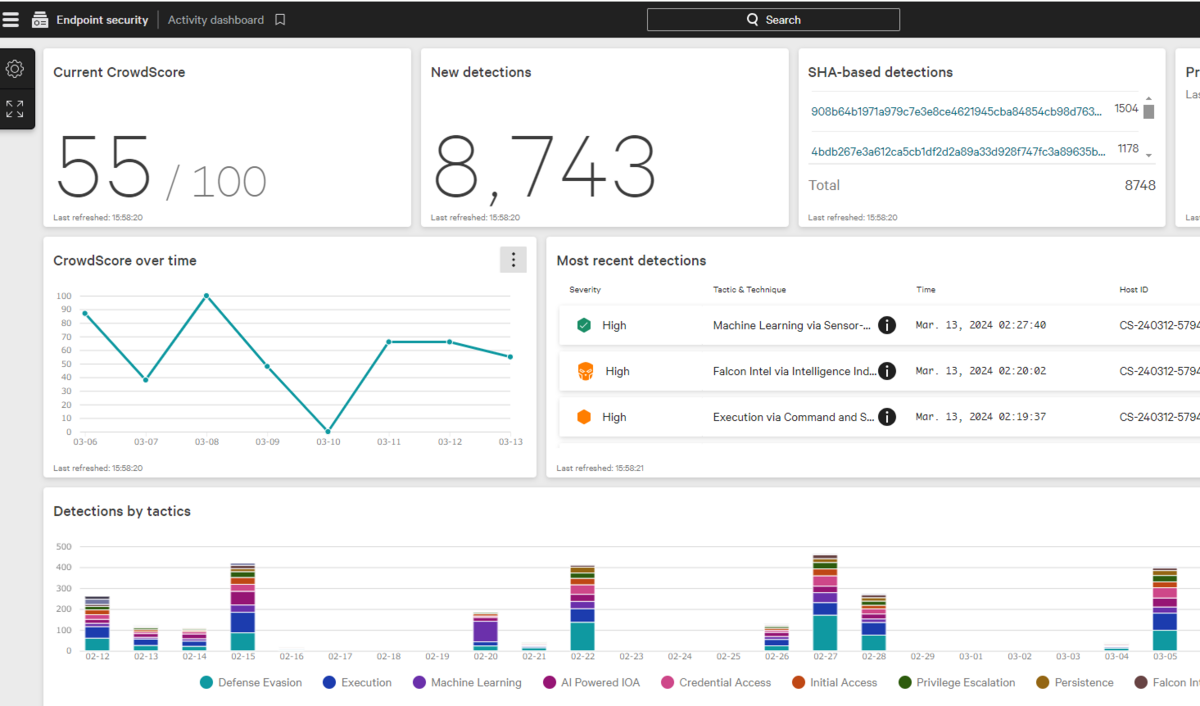This screenshot has width=1200, height=706.
Task: Toggle Persistence legend series
Action: pyautogui.click(x=1074, y=682)
